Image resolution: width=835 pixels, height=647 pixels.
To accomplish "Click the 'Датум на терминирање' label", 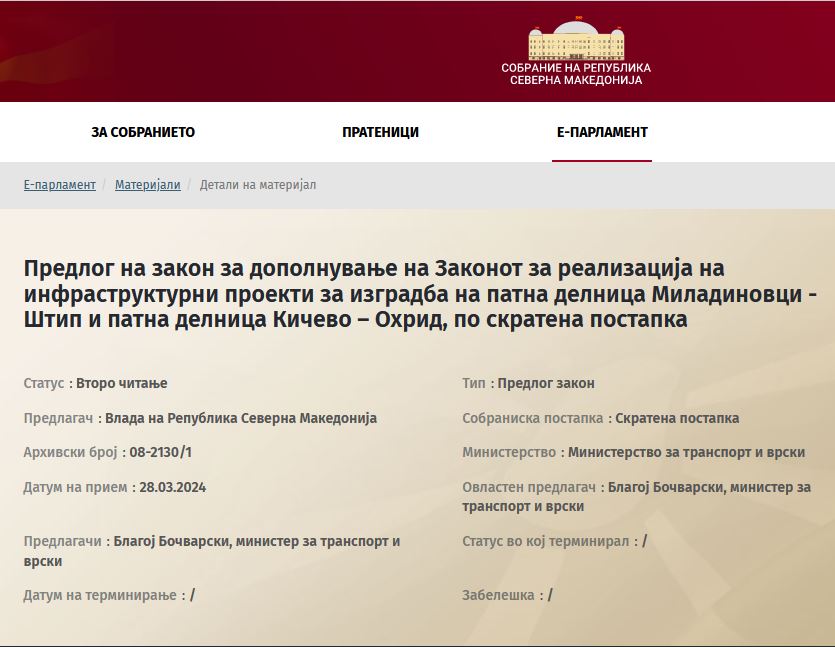I will coord(100,595).
